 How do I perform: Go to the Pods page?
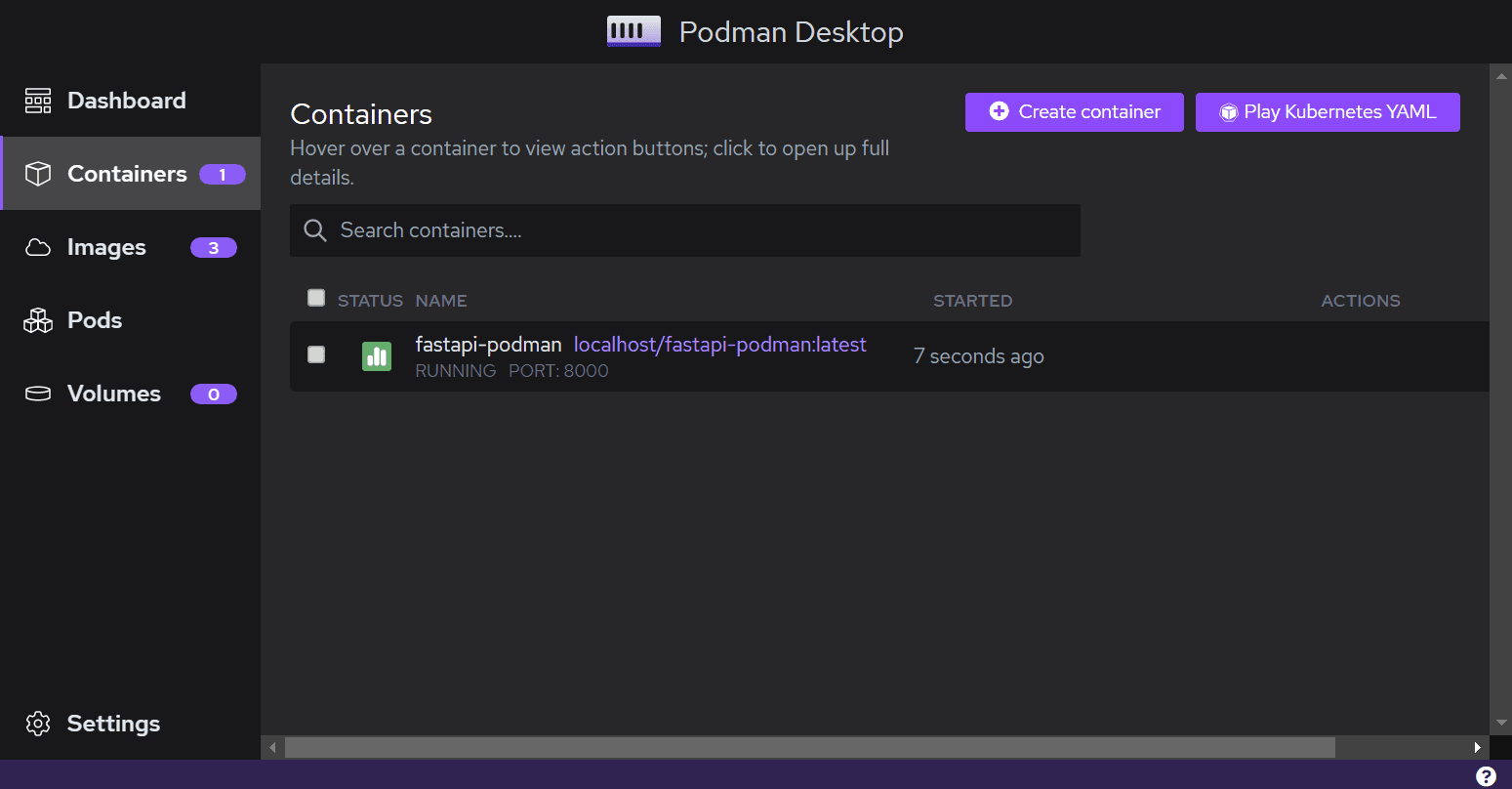[x=130, y=320]
